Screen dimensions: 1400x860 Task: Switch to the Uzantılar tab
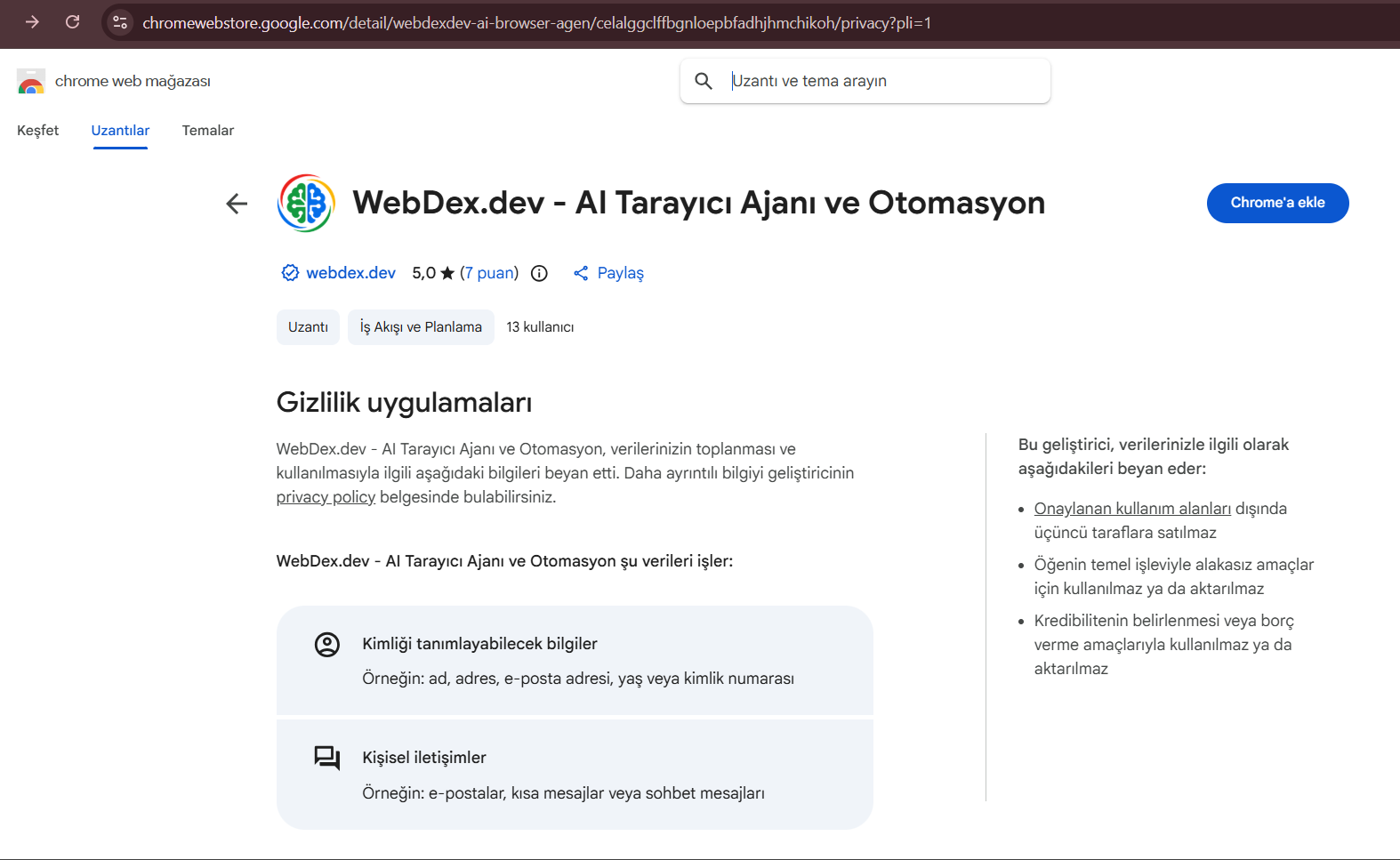120,130
